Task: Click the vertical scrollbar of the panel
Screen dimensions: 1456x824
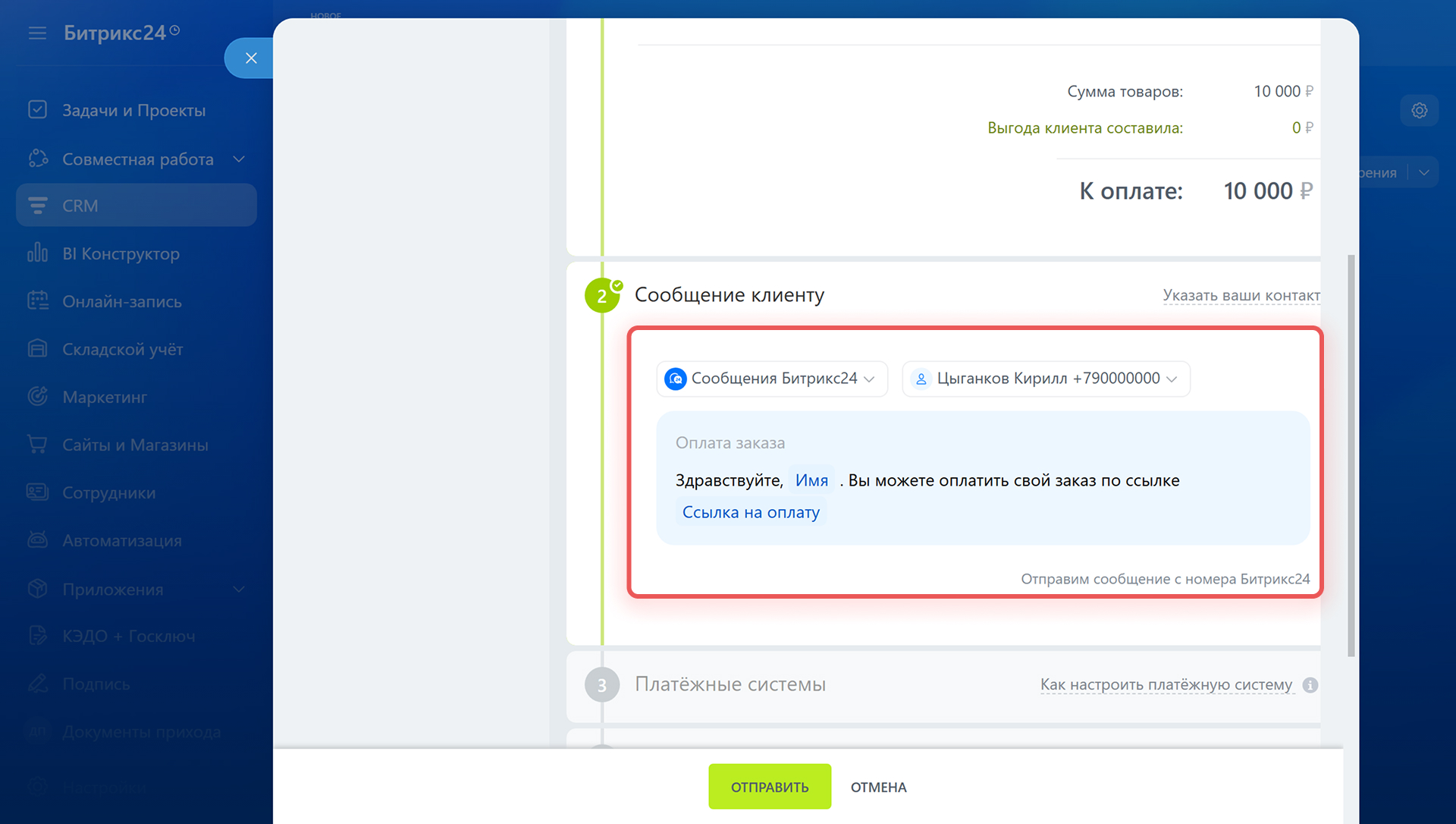Action: (1351, 455)
